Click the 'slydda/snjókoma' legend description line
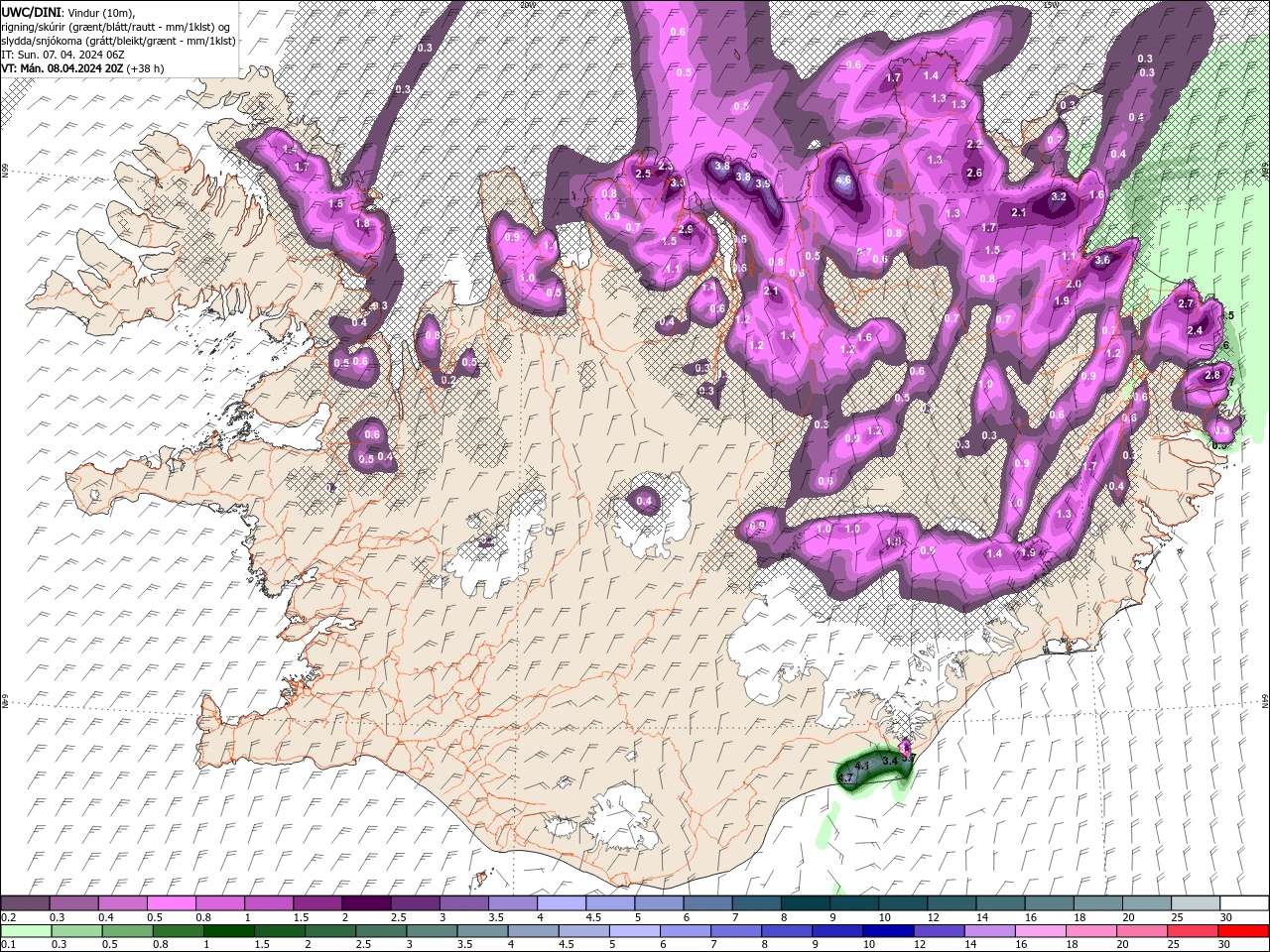Viewport: 1270px width, 952px height. point(118,41)
